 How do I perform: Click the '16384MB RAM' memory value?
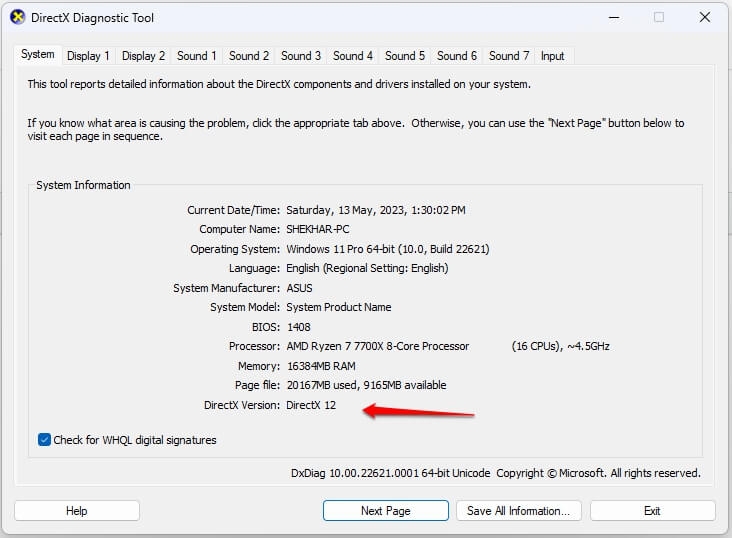point(321,366)
